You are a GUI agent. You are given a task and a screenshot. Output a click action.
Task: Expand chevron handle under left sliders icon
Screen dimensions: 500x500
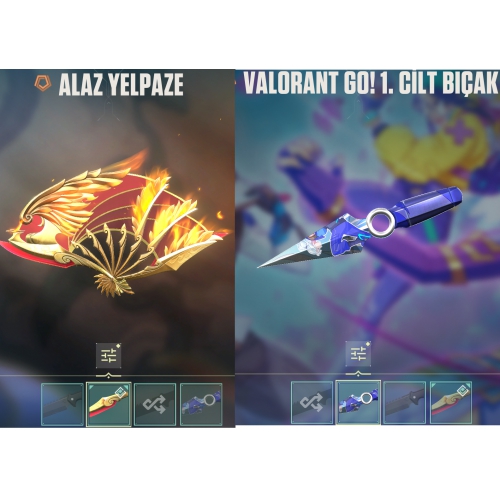pos(108,376)
